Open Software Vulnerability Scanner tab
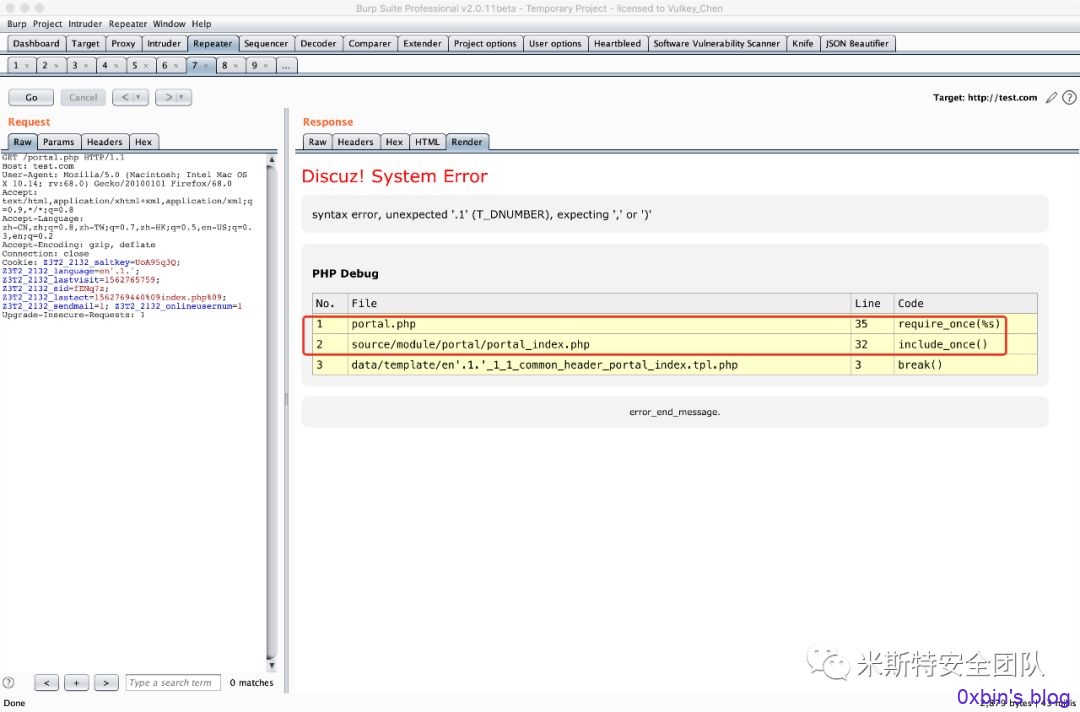Viewport: 1080px width, 712px height. click(717, 43)
